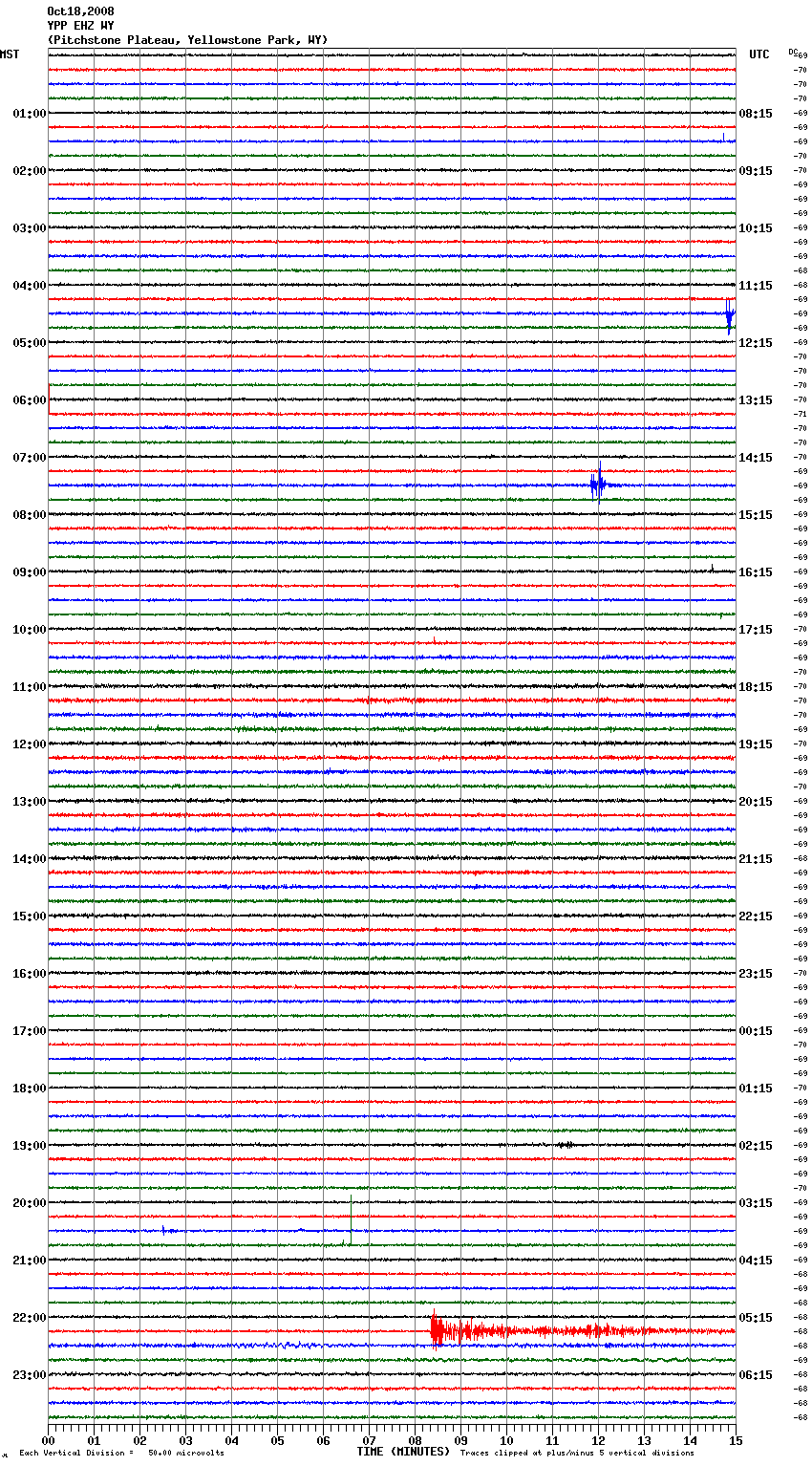This screenshot has width=812, height=1466.
Task: Click the large red earthquake onset after 22:00
Action: pyautogui.click(x=437, y=1329)
